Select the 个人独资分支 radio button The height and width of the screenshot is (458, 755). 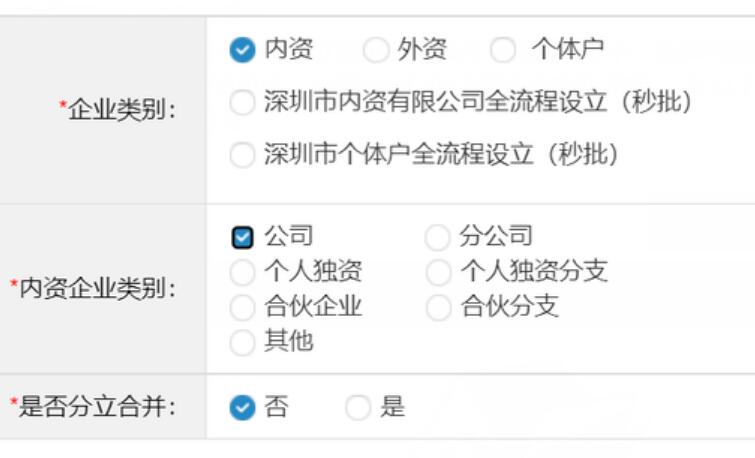438,272
